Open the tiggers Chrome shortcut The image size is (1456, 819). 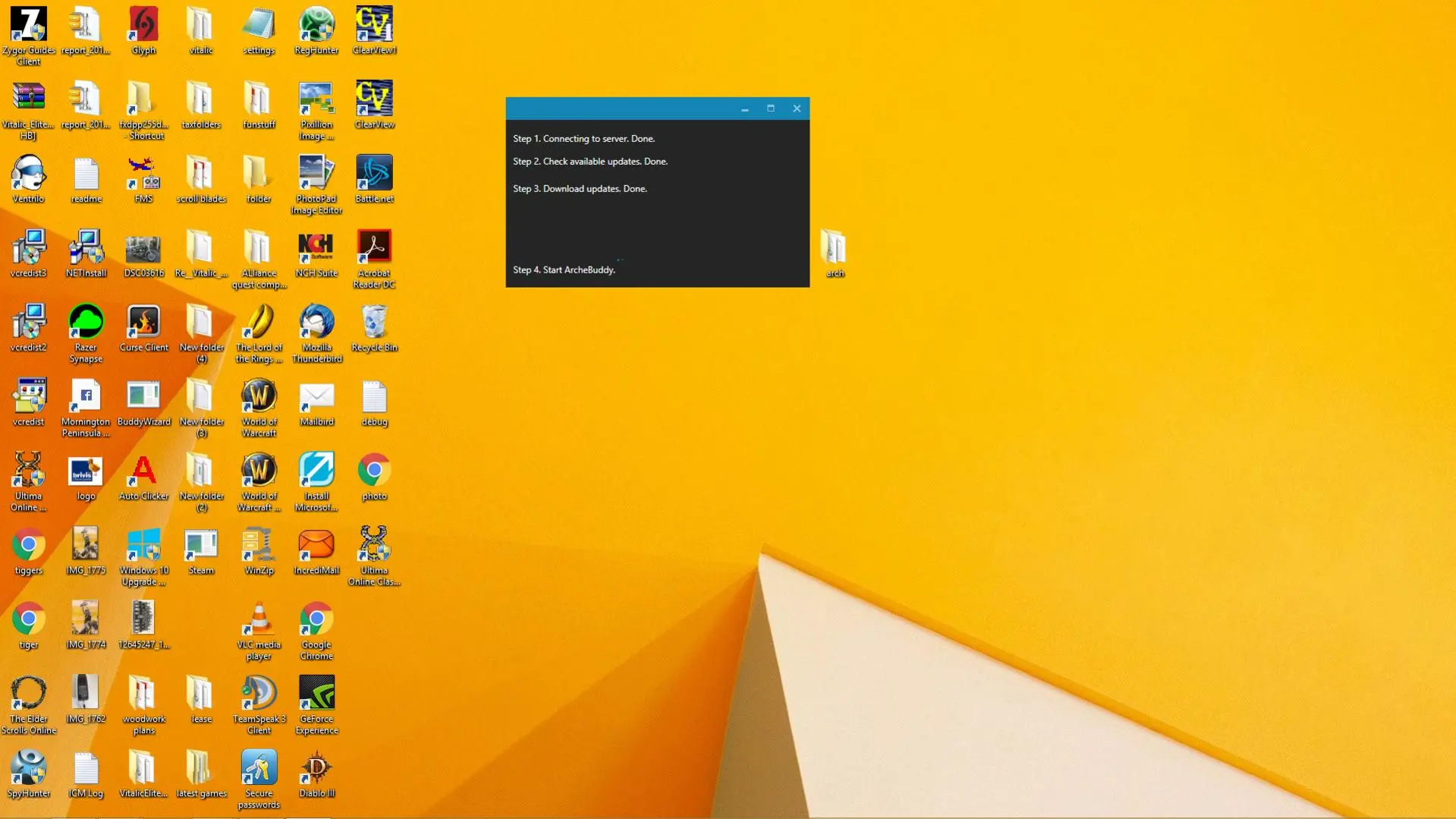coord(29,546)
